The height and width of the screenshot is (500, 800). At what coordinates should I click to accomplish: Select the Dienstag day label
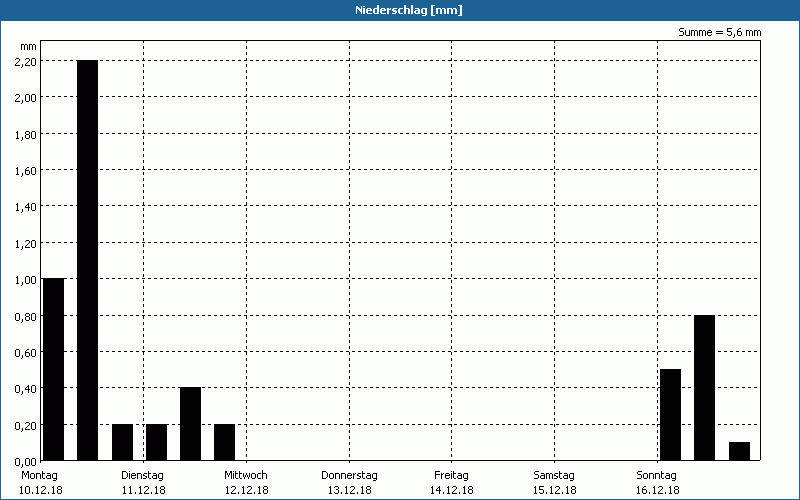point(142,476)
